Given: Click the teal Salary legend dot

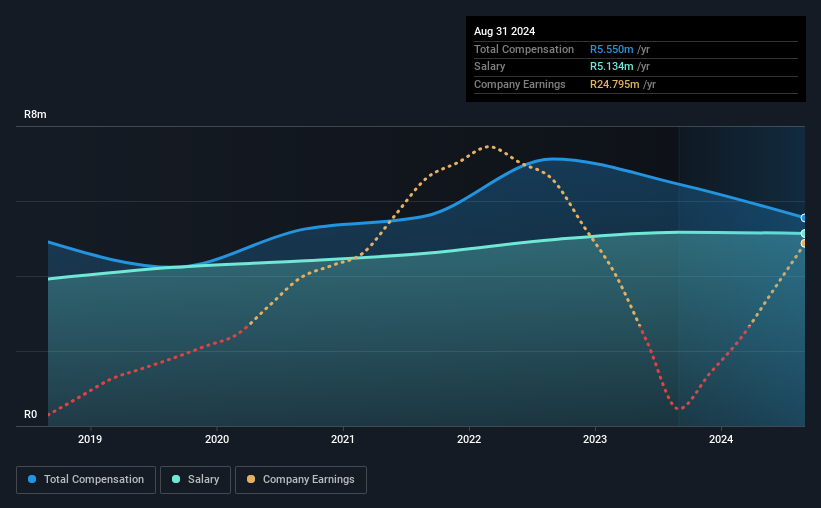Looking at the screenshot, I should [176, 479].
